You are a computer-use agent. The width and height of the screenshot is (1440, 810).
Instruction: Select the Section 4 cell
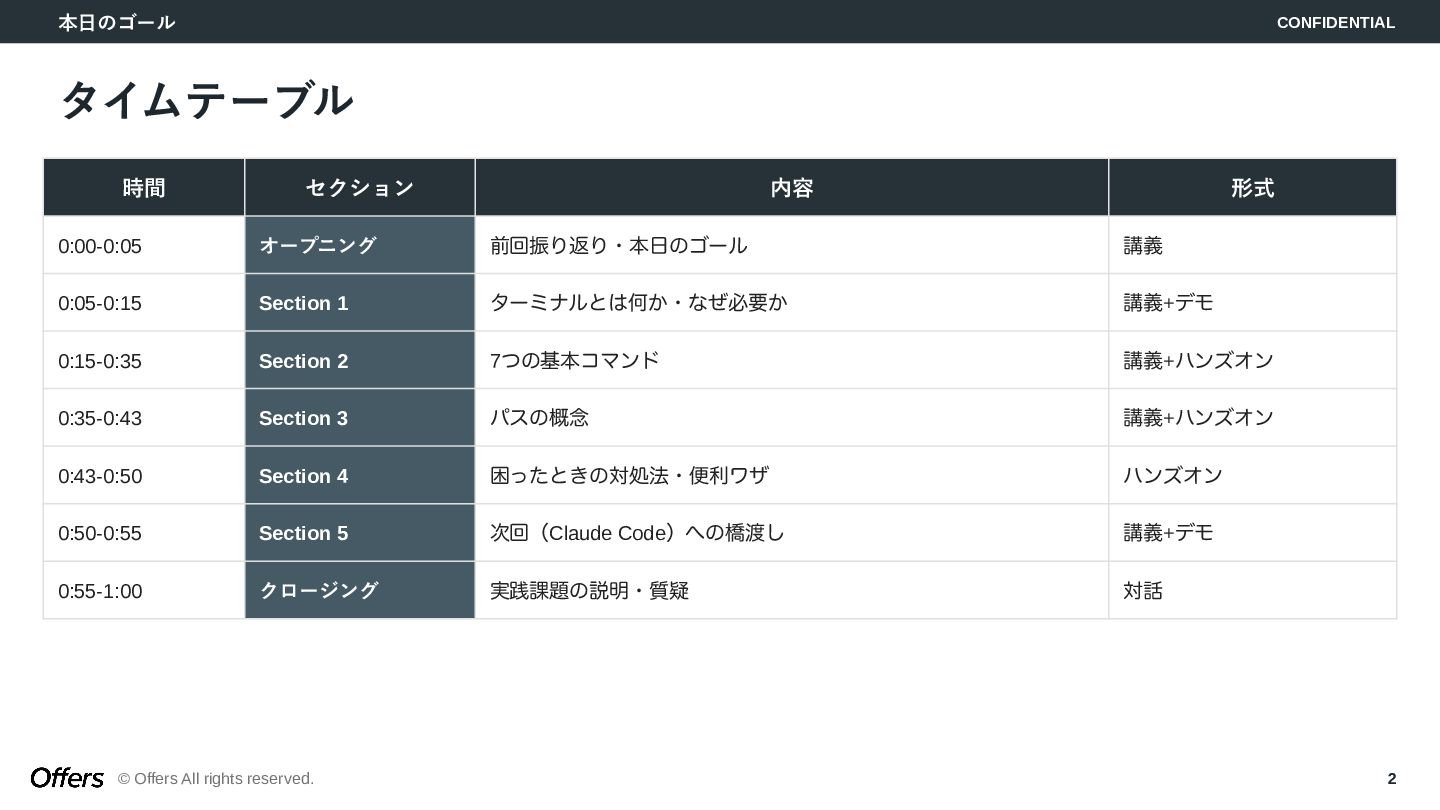pos(359,476)
